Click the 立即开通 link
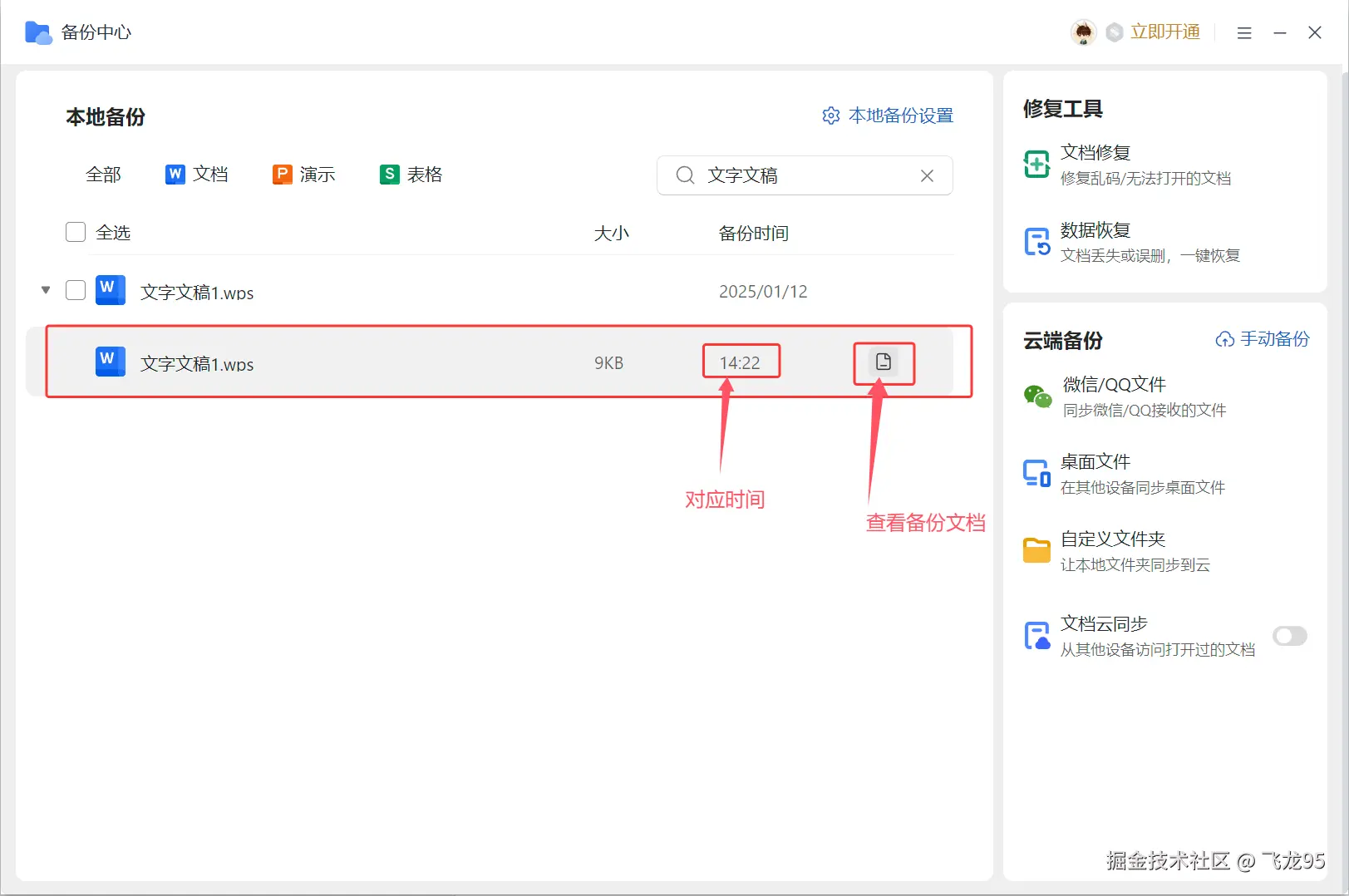This screenshot has height=896, width=1349. (x=1165, y=32)
